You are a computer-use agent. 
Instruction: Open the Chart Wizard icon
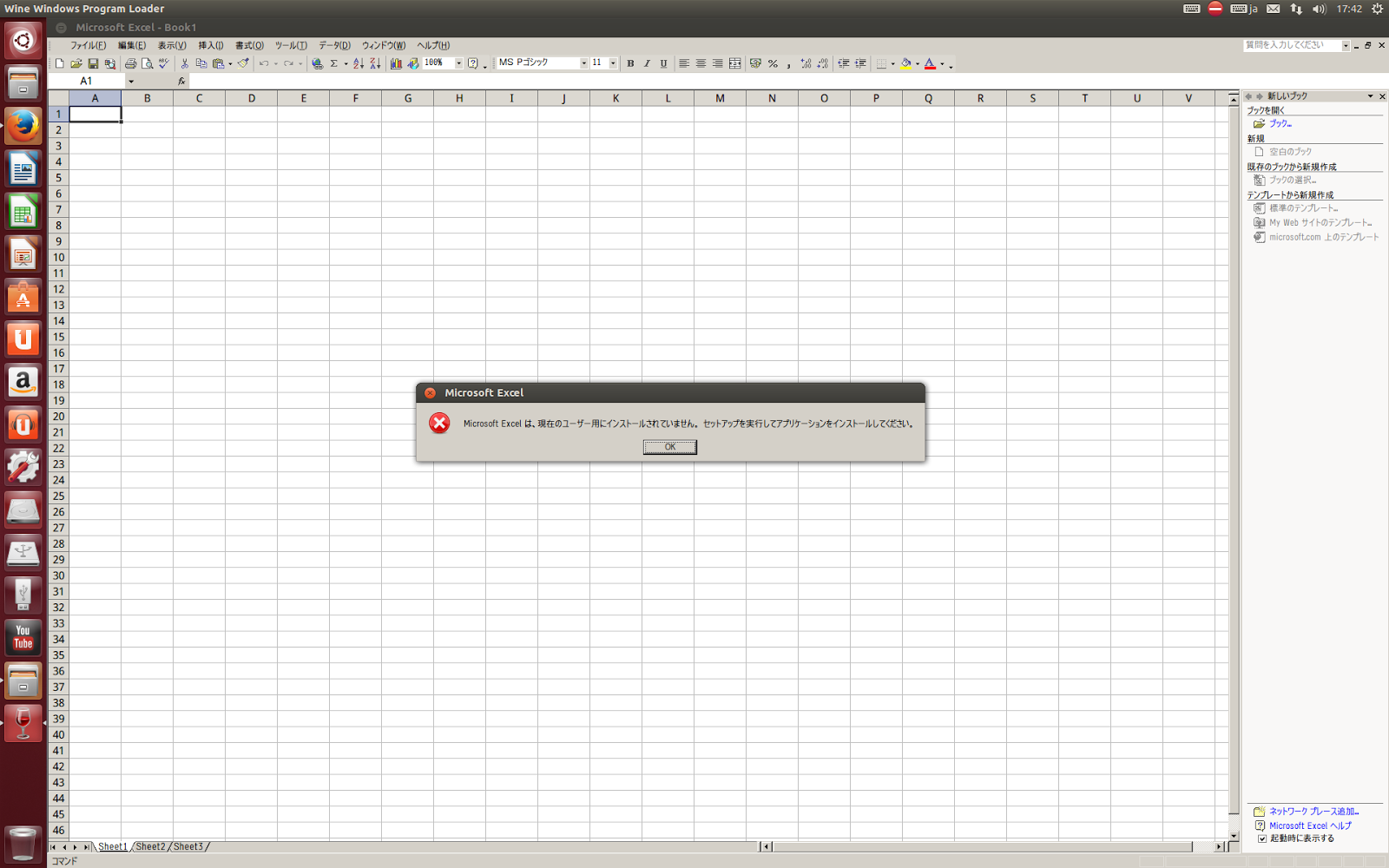(x=396, y=63)
